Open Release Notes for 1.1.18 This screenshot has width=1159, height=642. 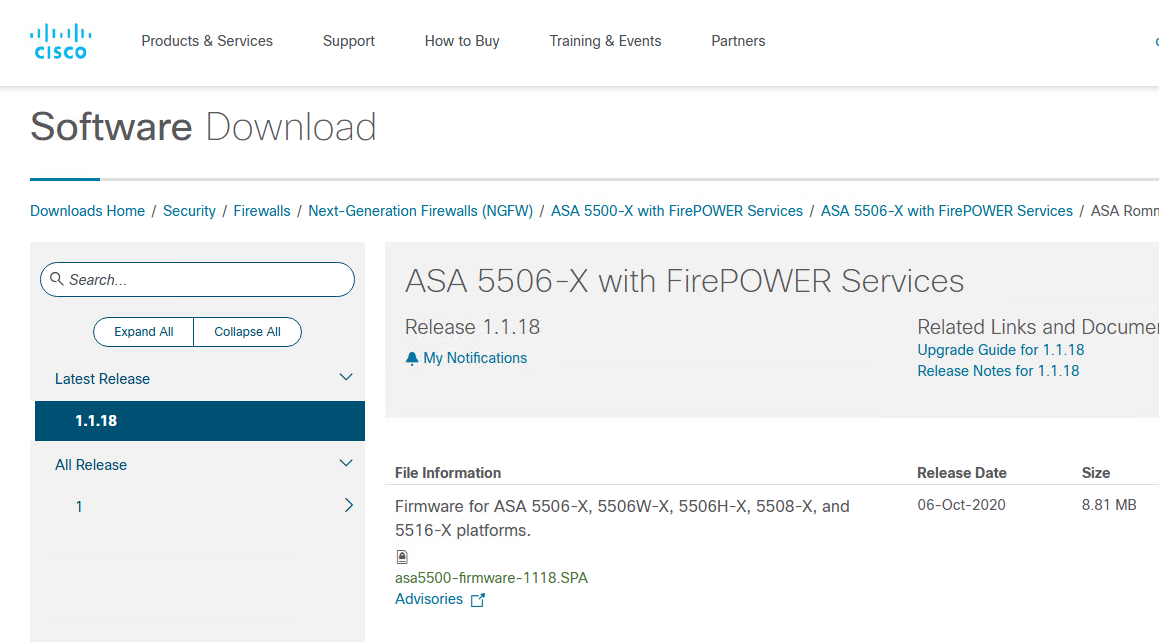tap(998, 371)
